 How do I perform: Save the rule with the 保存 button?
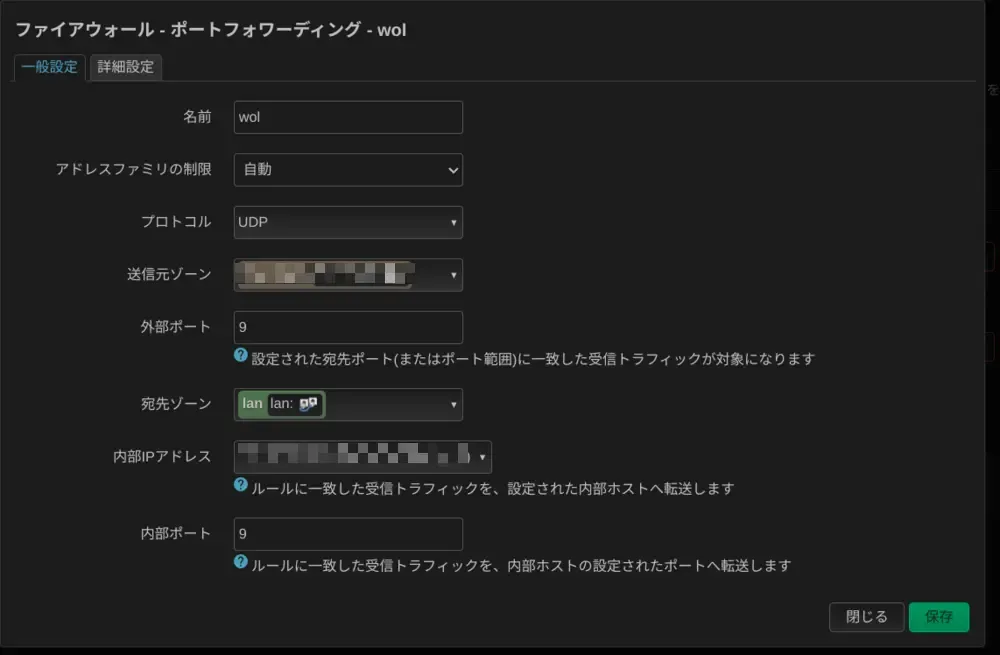(x=938, y=617)
